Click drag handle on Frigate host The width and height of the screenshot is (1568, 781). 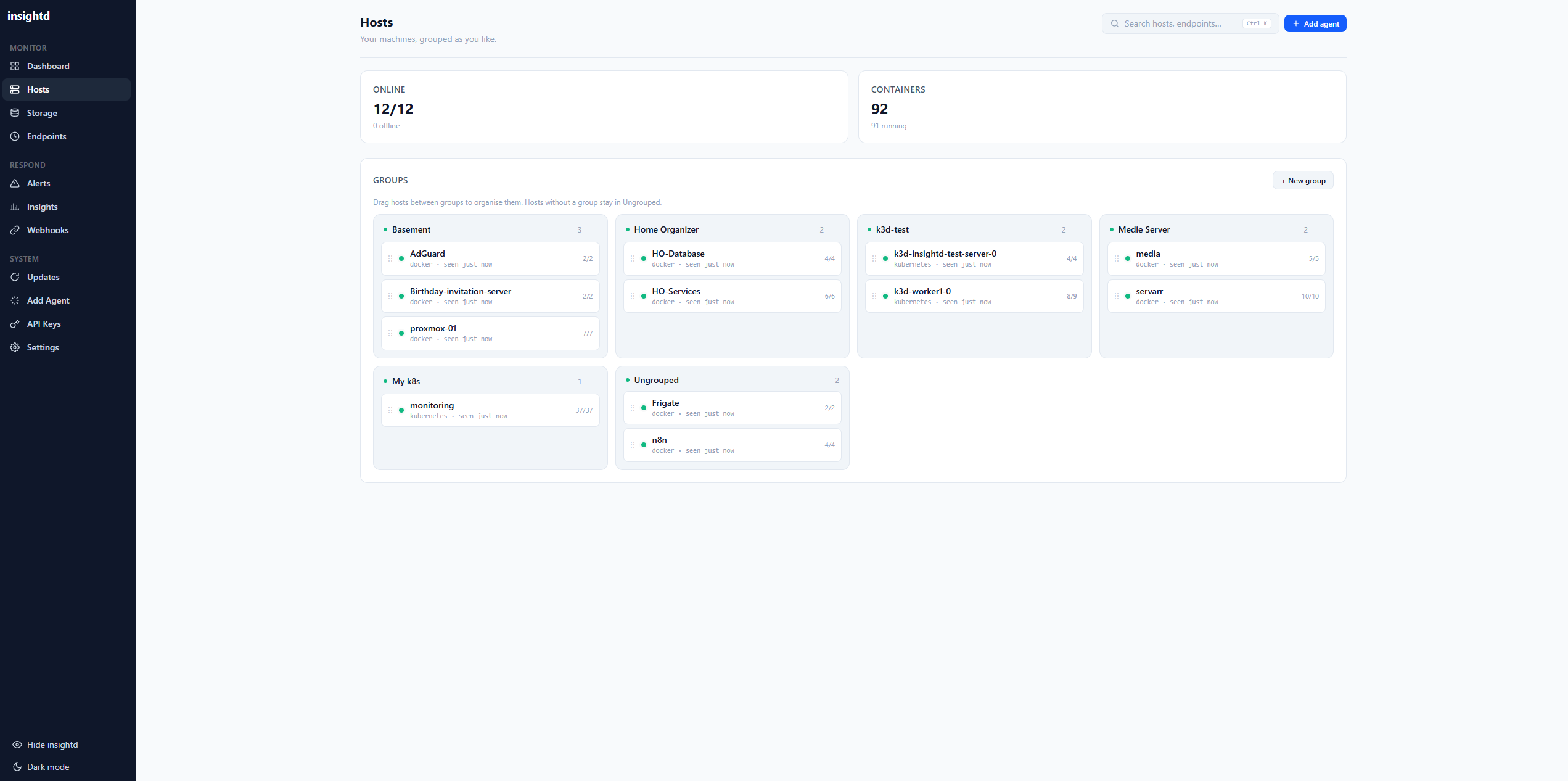coord(633,408)
